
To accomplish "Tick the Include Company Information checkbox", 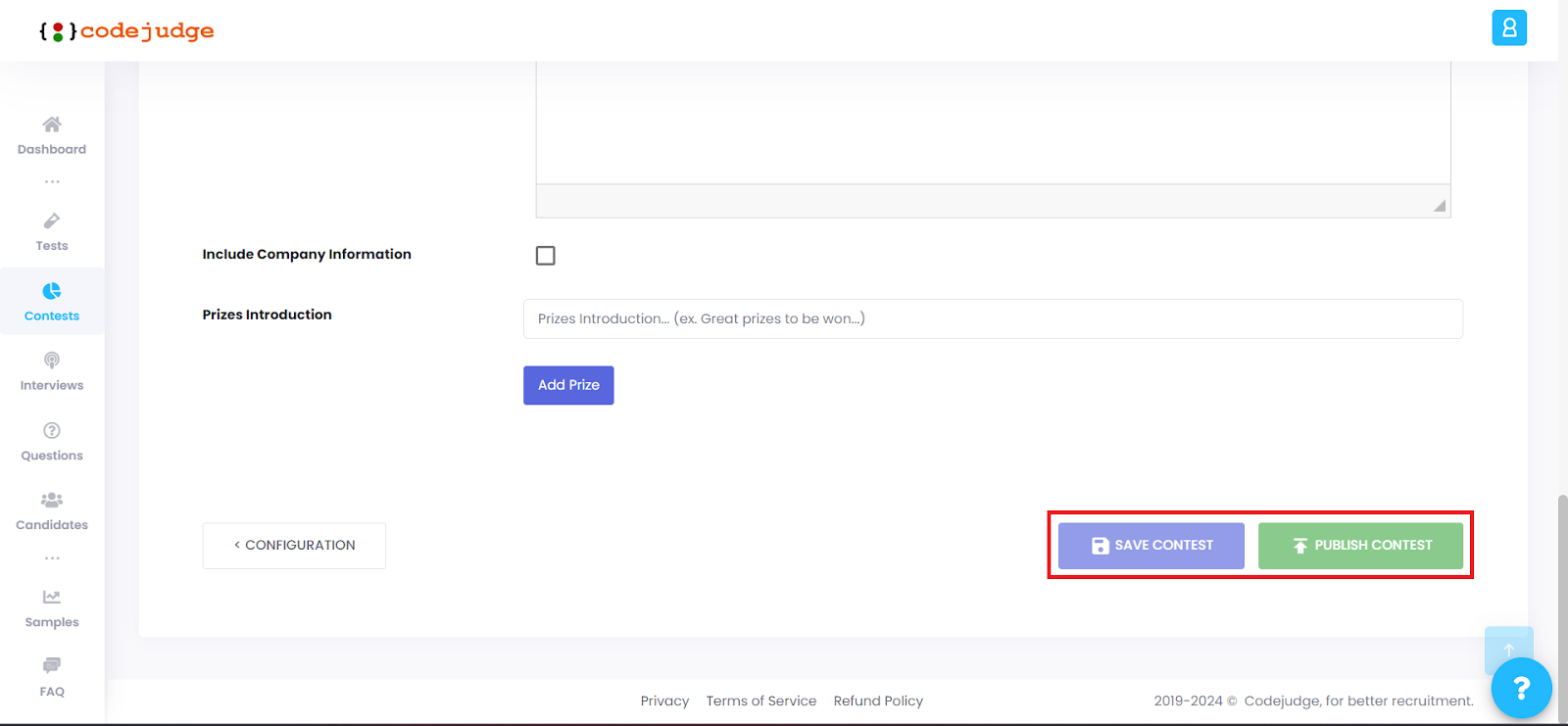I will click(x=546, y=256).
